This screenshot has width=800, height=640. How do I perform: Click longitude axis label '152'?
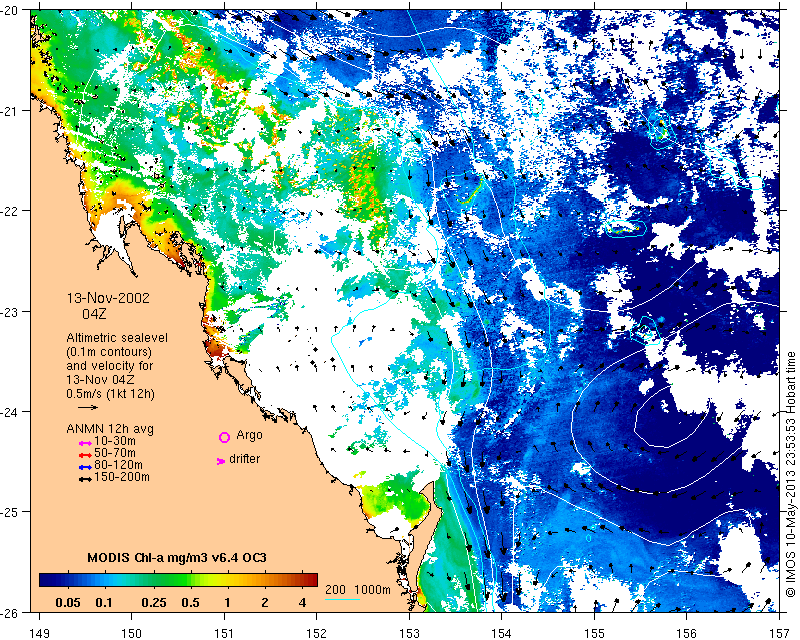316,633
